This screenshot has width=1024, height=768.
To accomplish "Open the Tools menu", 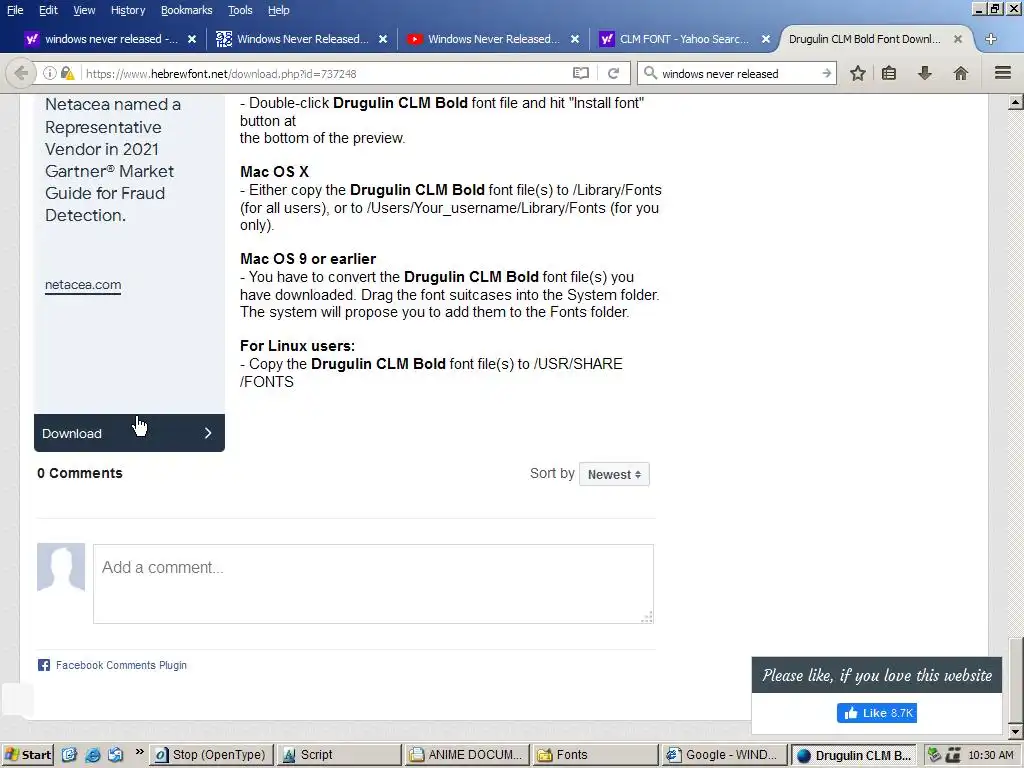I will (x=240, y=10).
